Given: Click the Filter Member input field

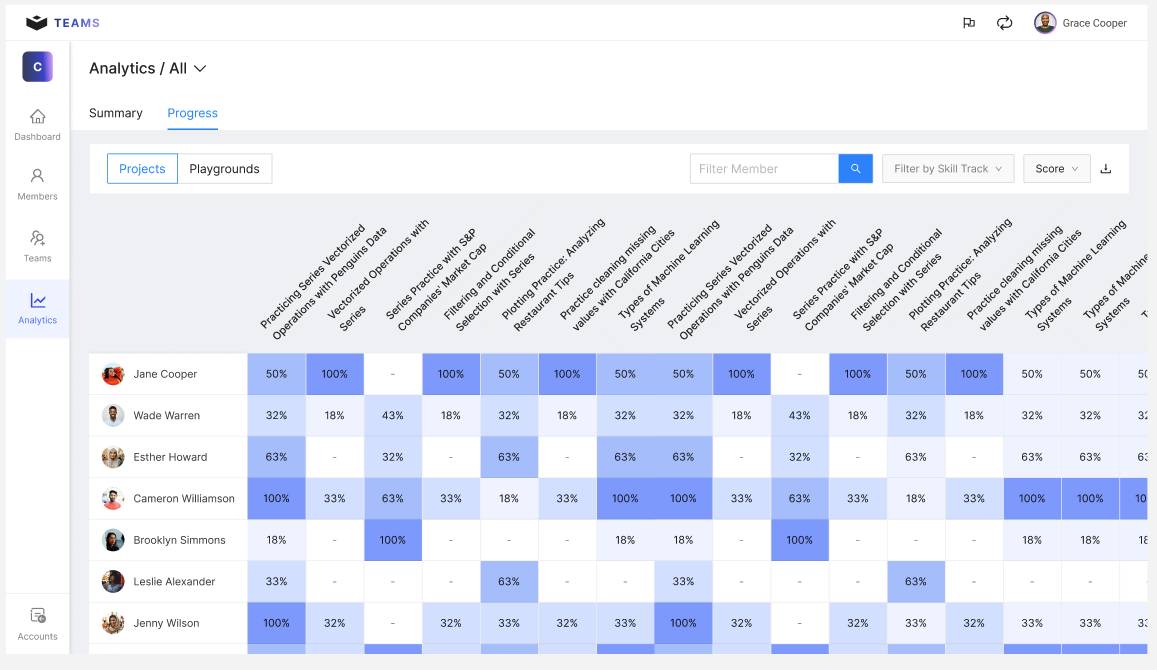Looking at the screenshot, I should click(763, 168).
